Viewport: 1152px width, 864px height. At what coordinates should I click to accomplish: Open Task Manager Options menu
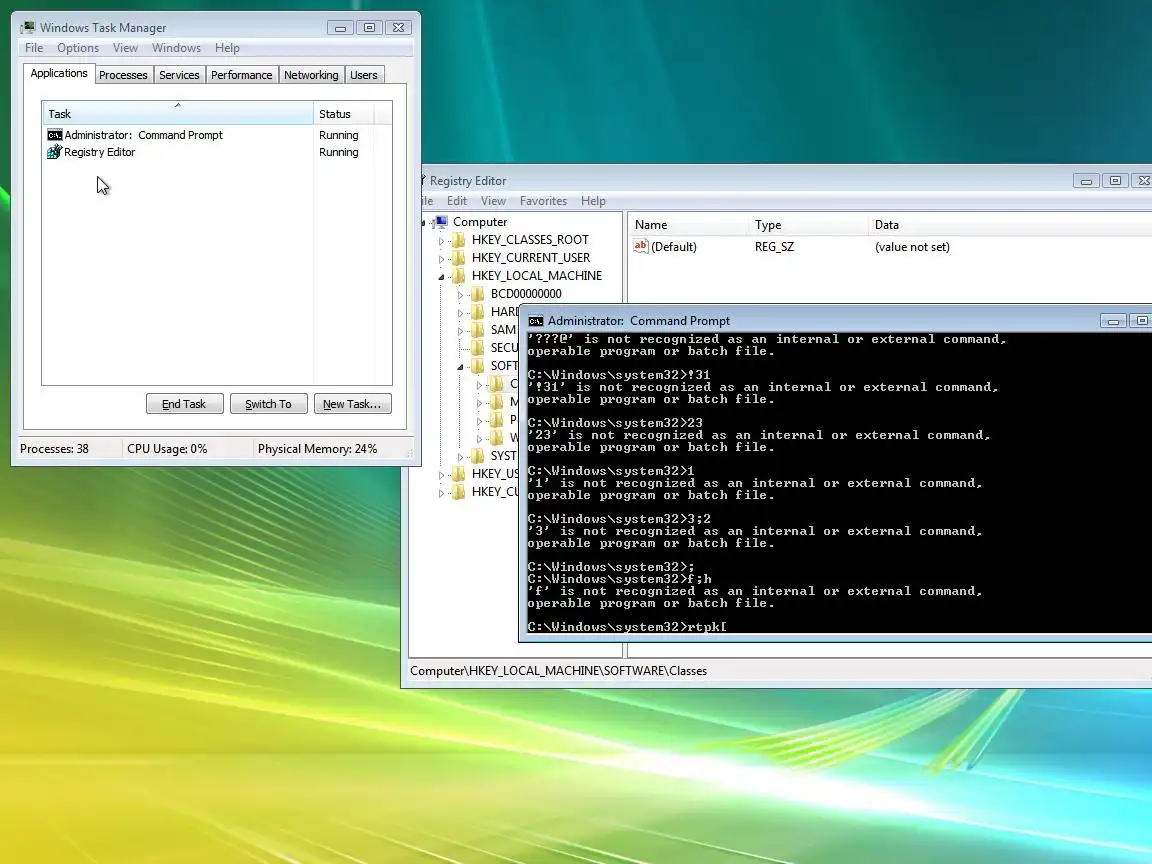(78, 48)
